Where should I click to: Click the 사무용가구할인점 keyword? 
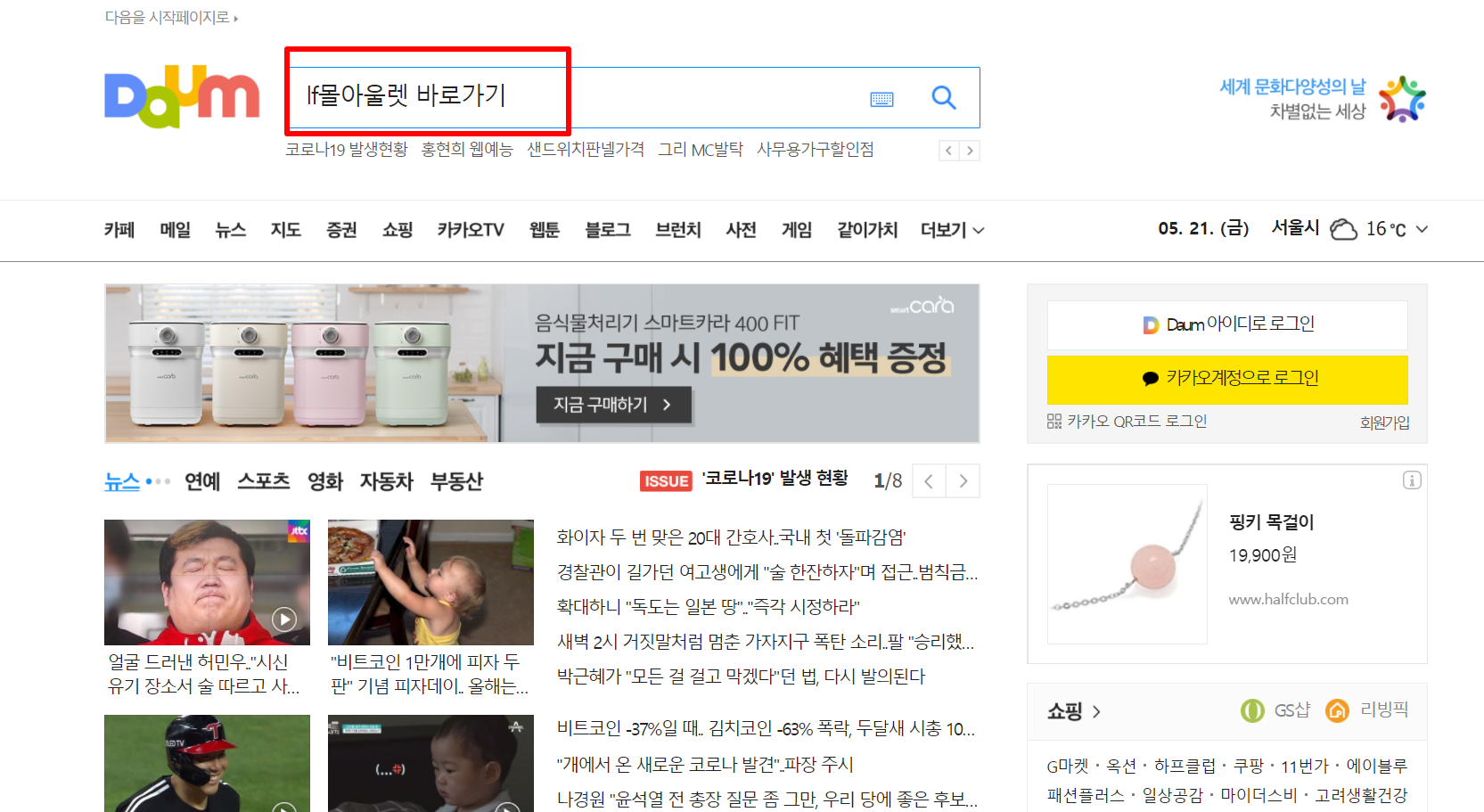816,150
